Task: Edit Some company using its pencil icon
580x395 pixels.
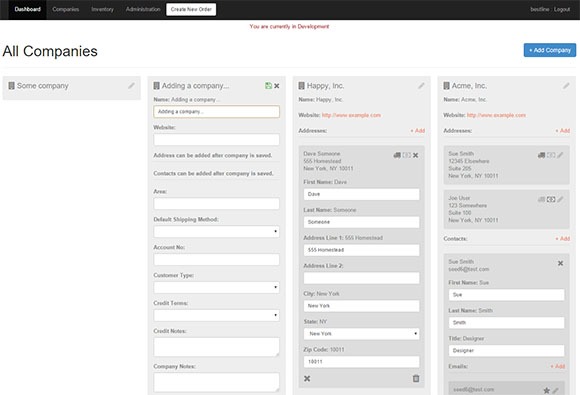Action: pos(131,86)
